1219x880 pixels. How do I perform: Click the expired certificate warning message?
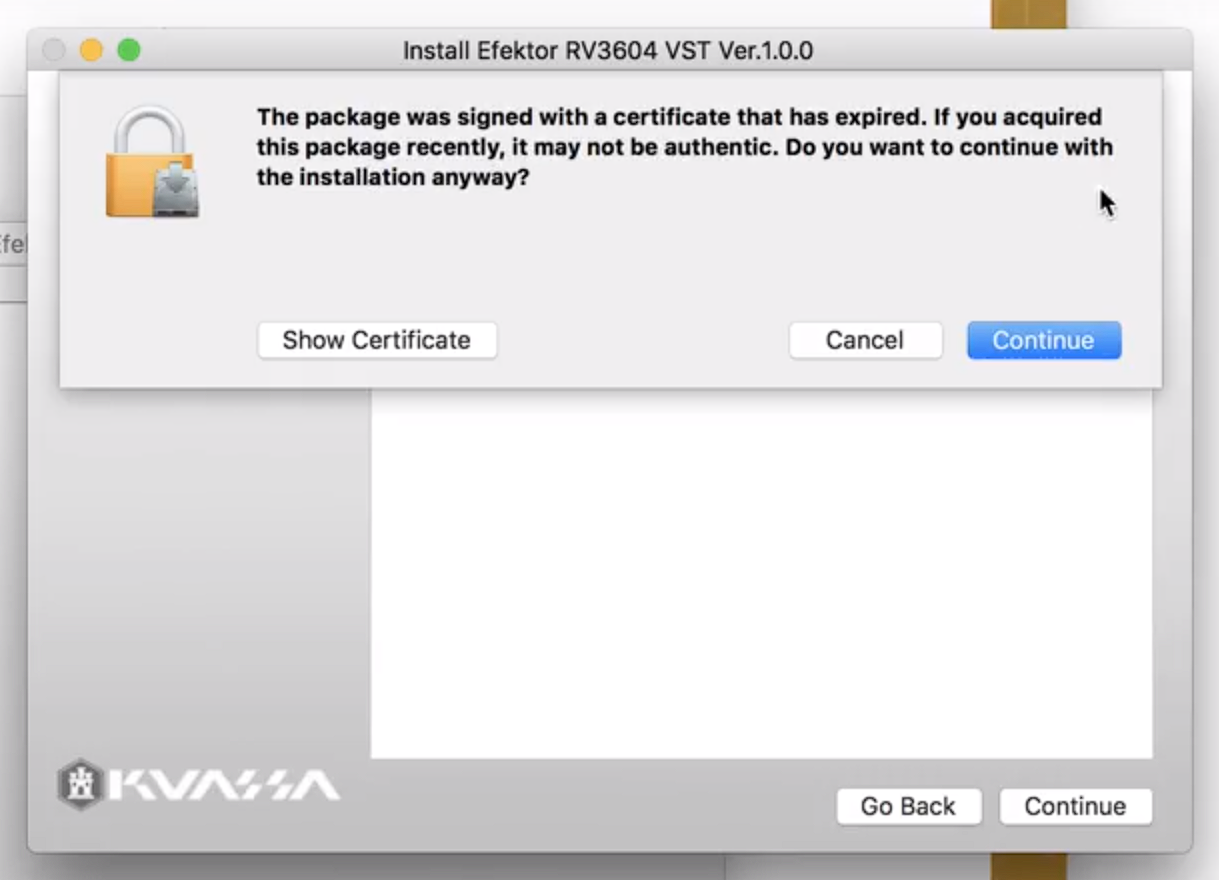[x=685, y=148]
